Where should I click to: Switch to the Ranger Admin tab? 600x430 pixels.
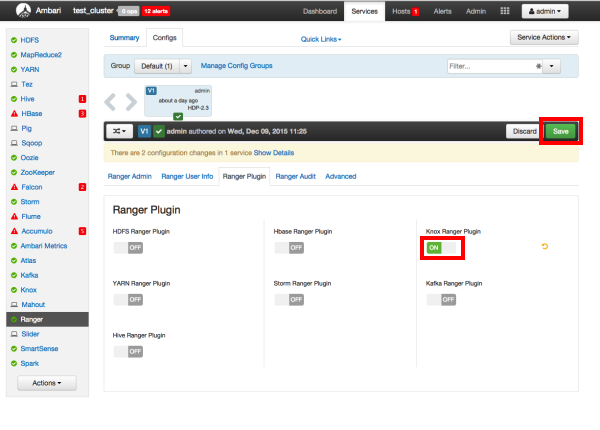[x=129, y=176]
